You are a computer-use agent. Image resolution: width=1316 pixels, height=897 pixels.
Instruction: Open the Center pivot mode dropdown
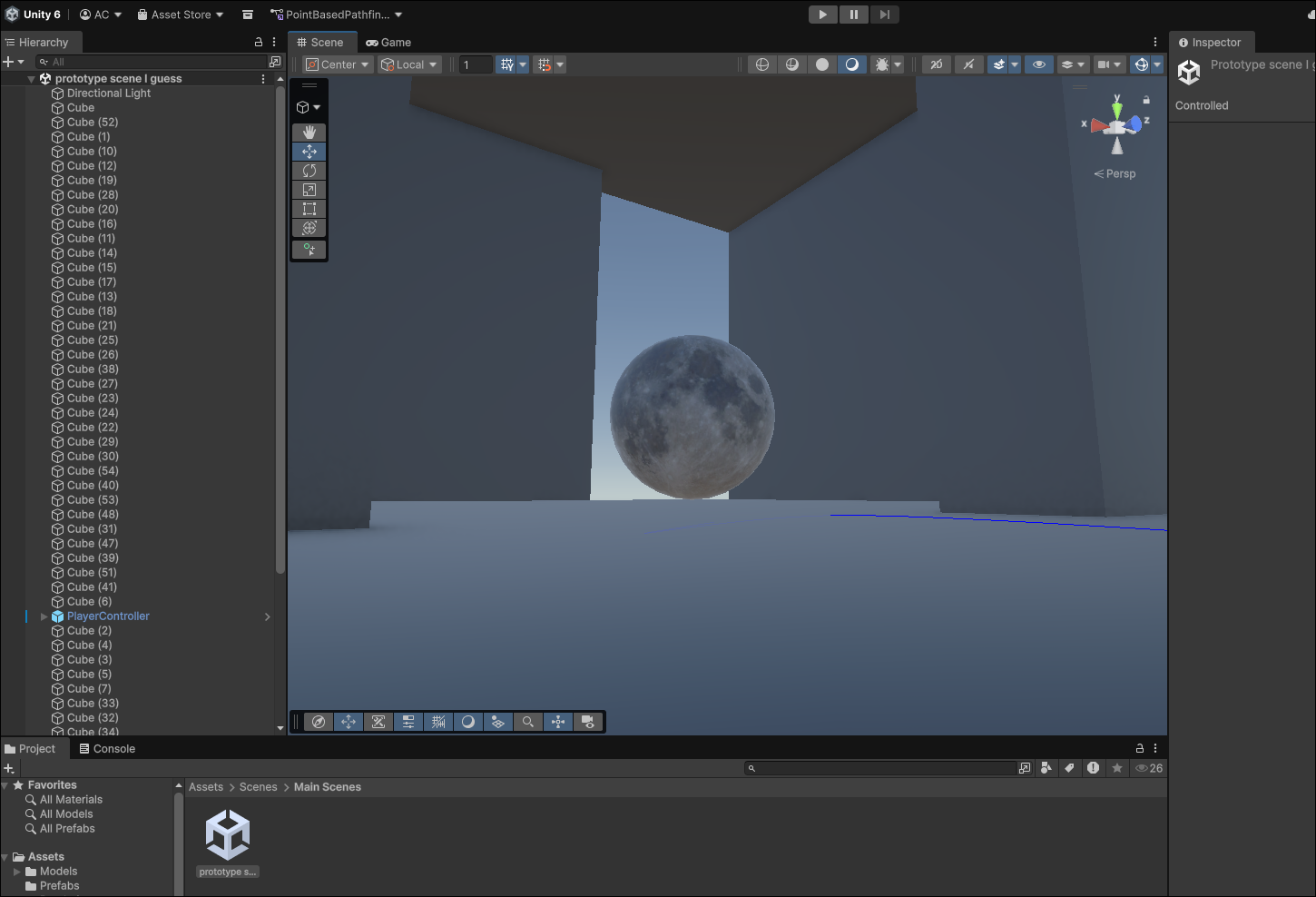point(338,64)
